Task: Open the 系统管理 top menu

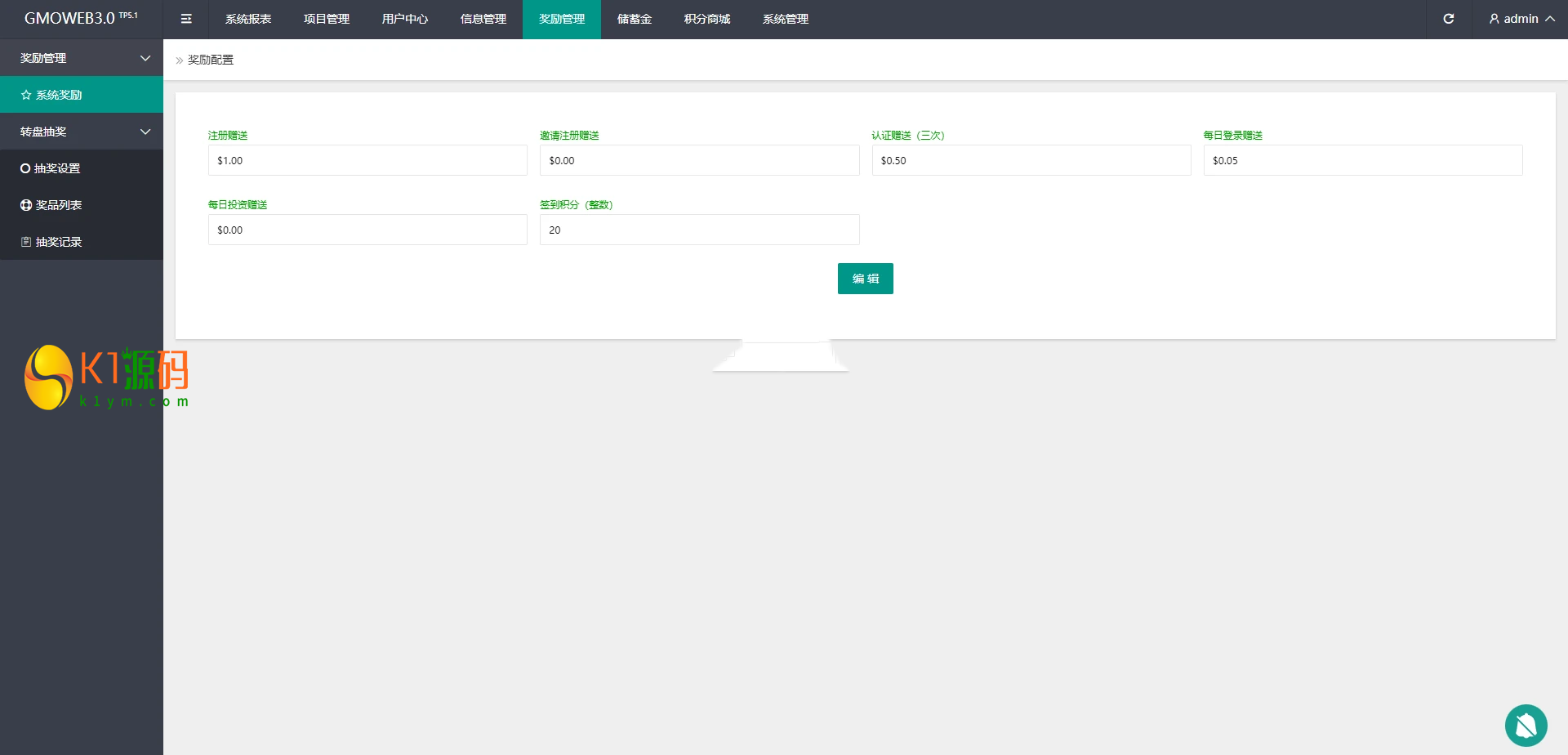Action: (786, 19)
